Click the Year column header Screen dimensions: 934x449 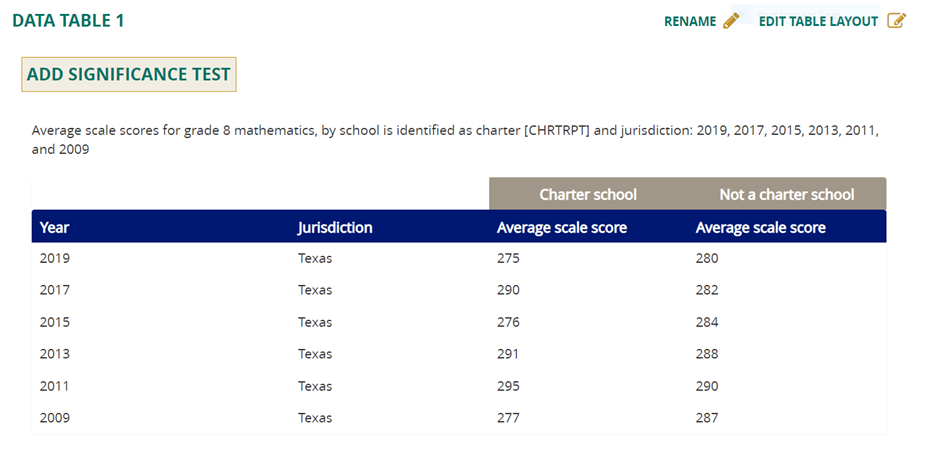tap(55, 227)
